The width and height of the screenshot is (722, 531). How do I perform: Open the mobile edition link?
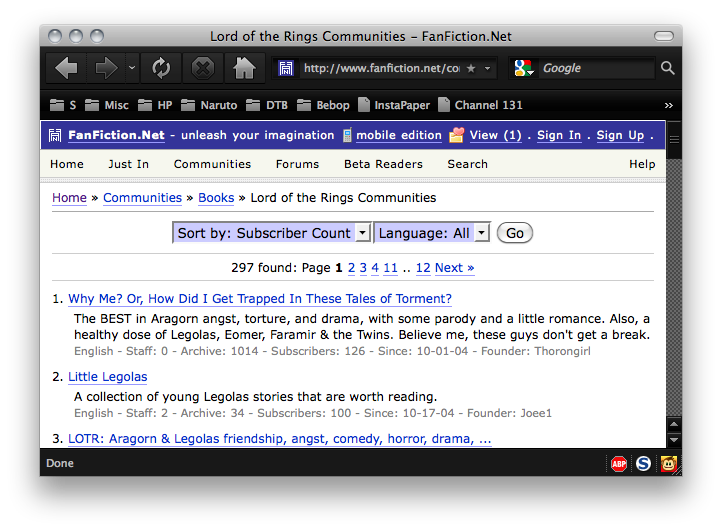coord(399,135)
